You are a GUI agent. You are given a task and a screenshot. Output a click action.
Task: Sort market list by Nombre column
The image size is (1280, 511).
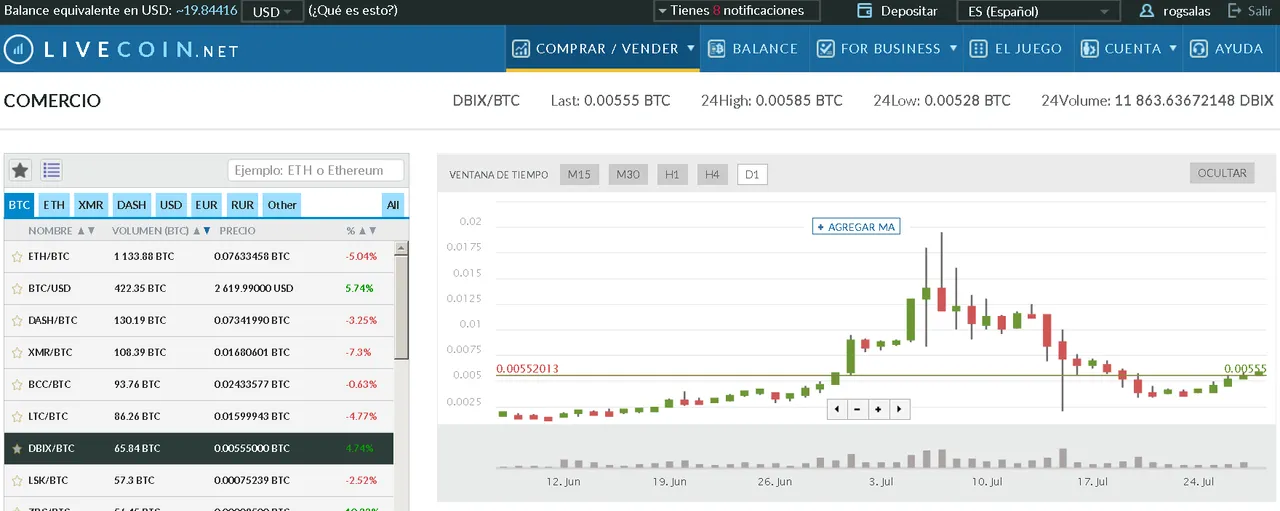click(62, 231)
